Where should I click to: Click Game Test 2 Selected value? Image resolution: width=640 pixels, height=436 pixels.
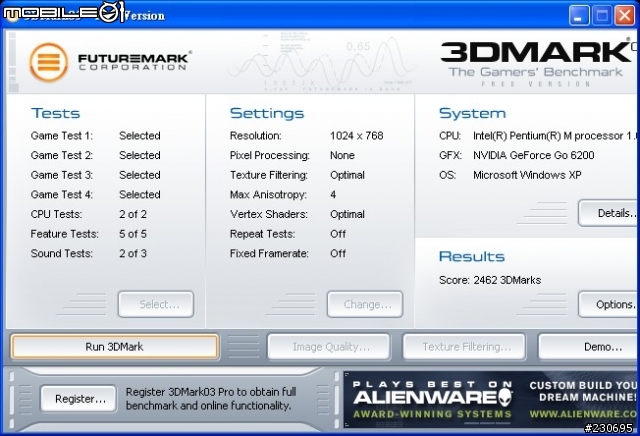coord(140,155)
